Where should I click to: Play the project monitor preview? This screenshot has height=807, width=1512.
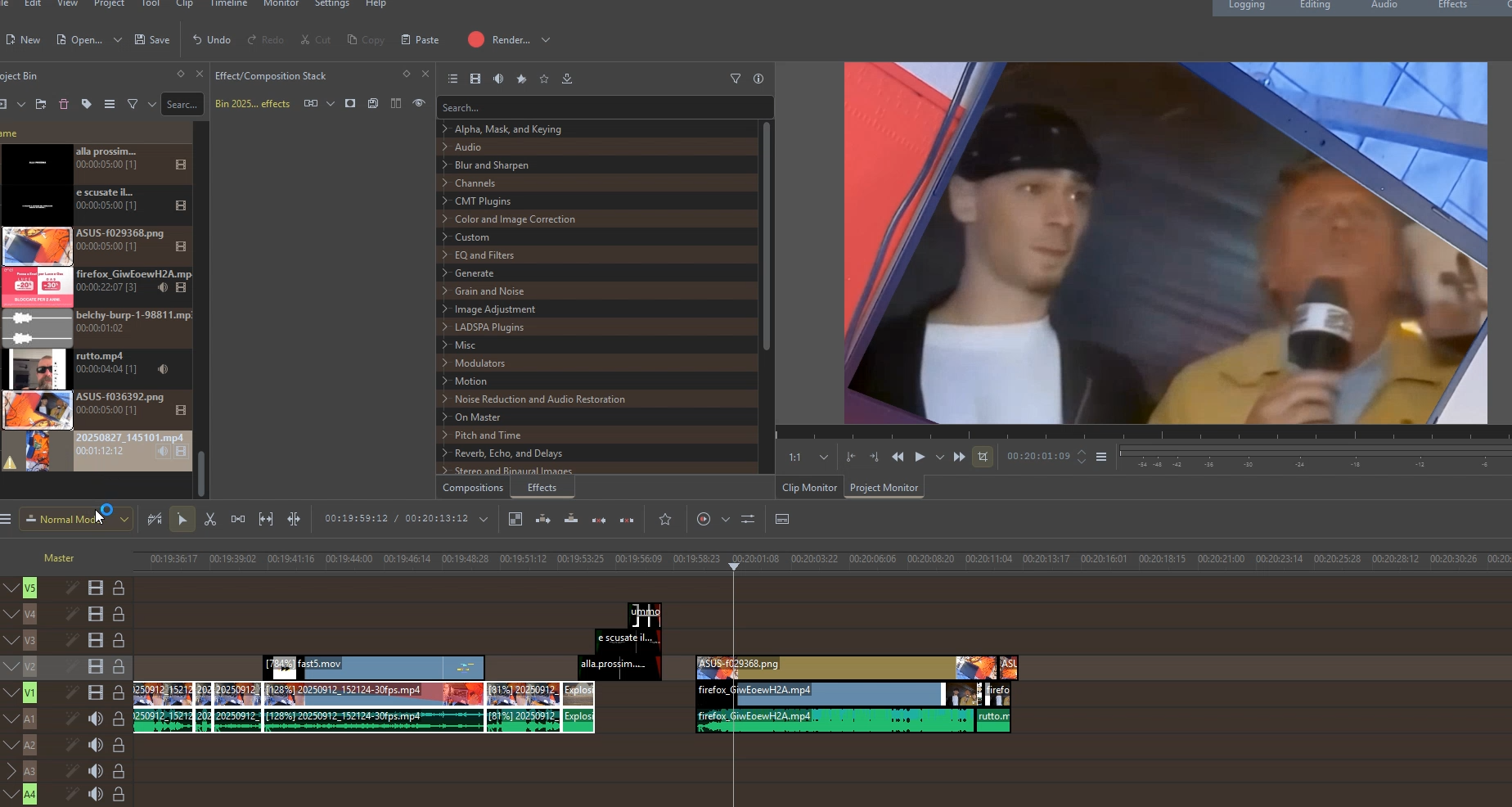pyautogui.click(x=920, y=457)
